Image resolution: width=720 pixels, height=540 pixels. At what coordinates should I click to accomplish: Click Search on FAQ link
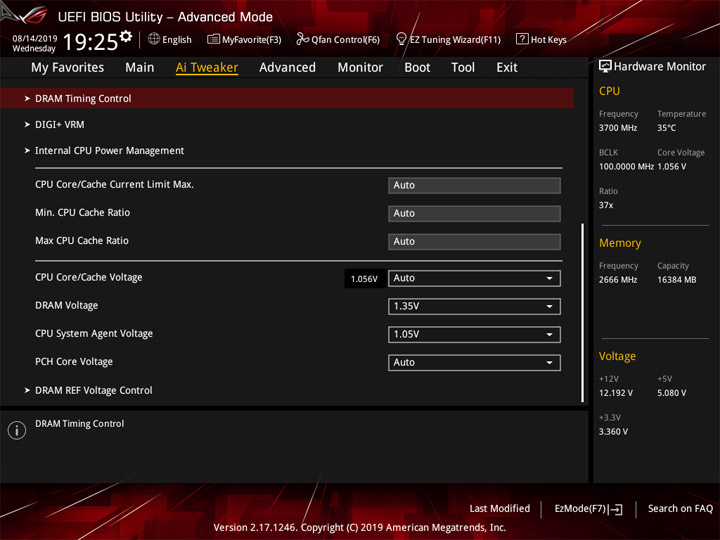click(680, 508)
